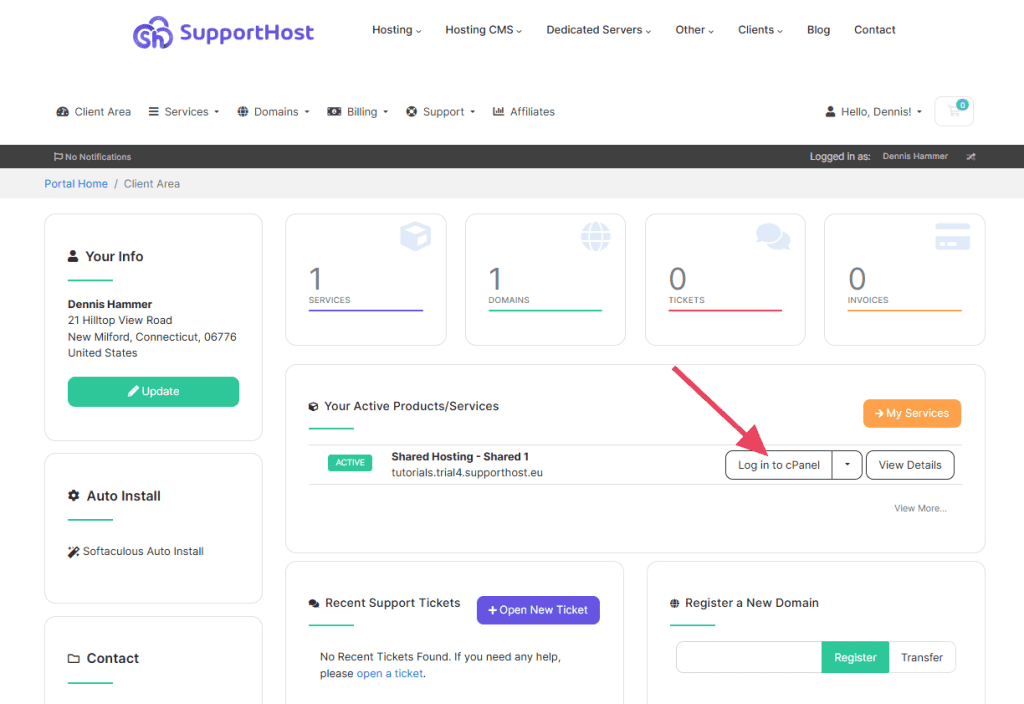Click the chat bubbles icon in Tickets card
1024x704 pixels.
[x=773, y=236]
